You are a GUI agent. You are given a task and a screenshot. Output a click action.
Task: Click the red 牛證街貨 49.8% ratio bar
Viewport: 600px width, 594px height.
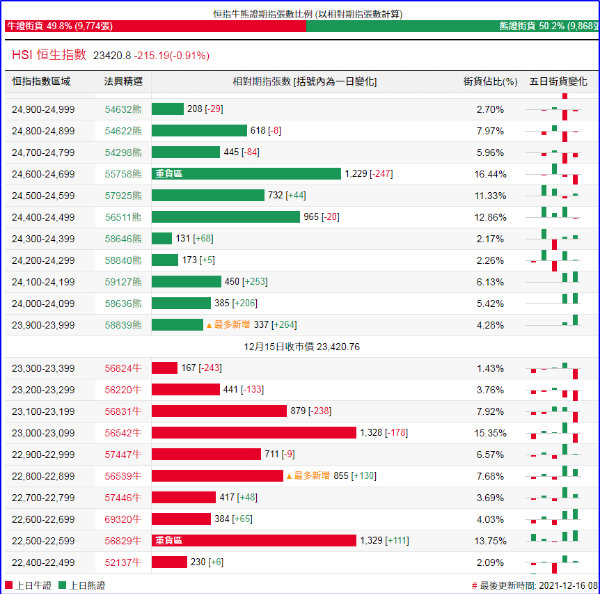pyautogui.click(x=152, y=27)
